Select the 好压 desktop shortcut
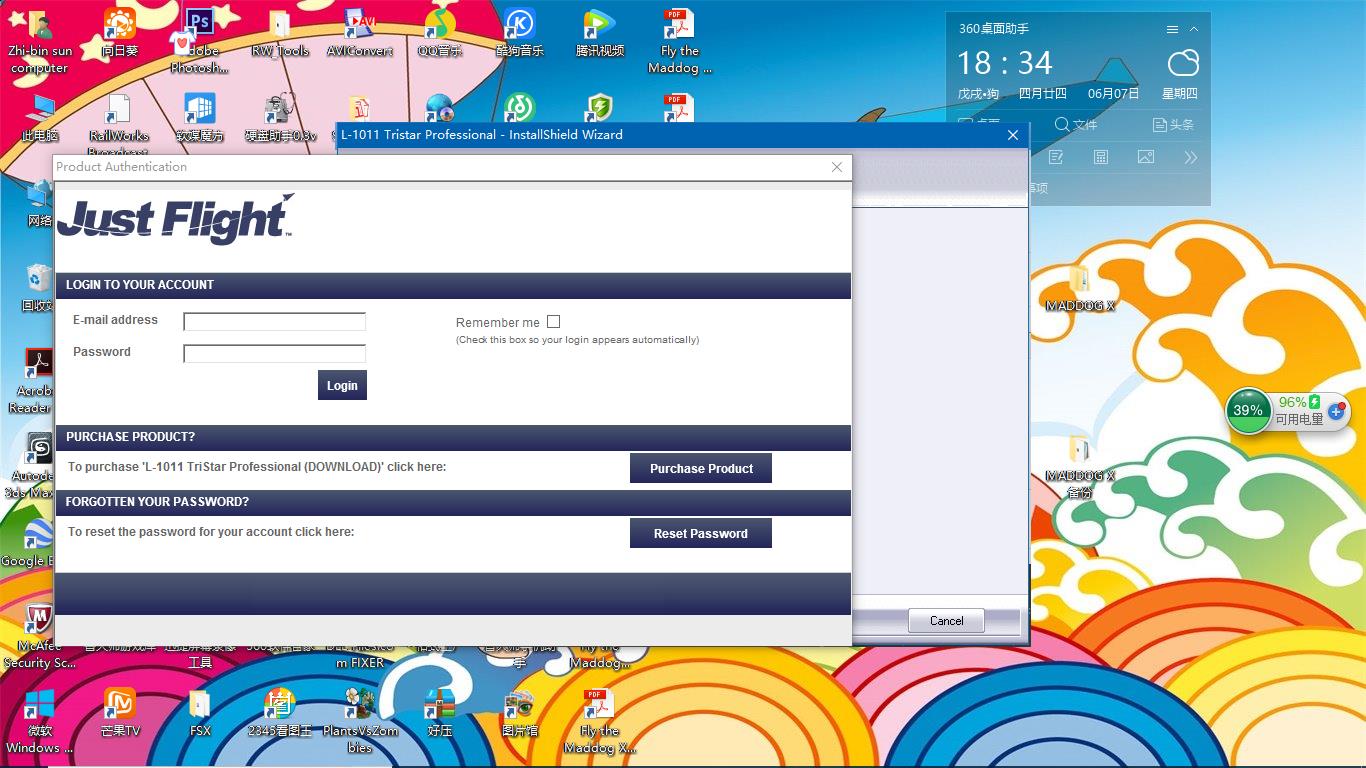 click(440, 713)
